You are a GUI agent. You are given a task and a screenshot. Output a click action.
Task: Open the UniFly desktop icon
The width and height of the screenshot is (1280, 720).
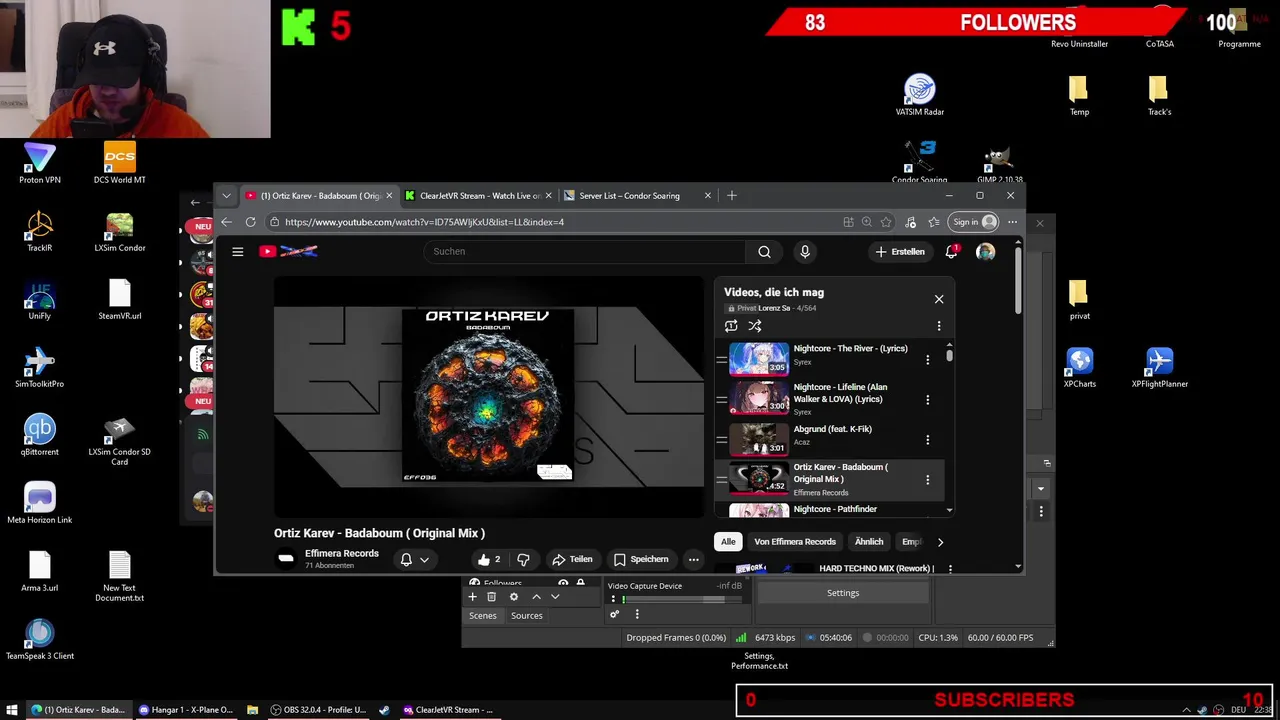point(40,299)
